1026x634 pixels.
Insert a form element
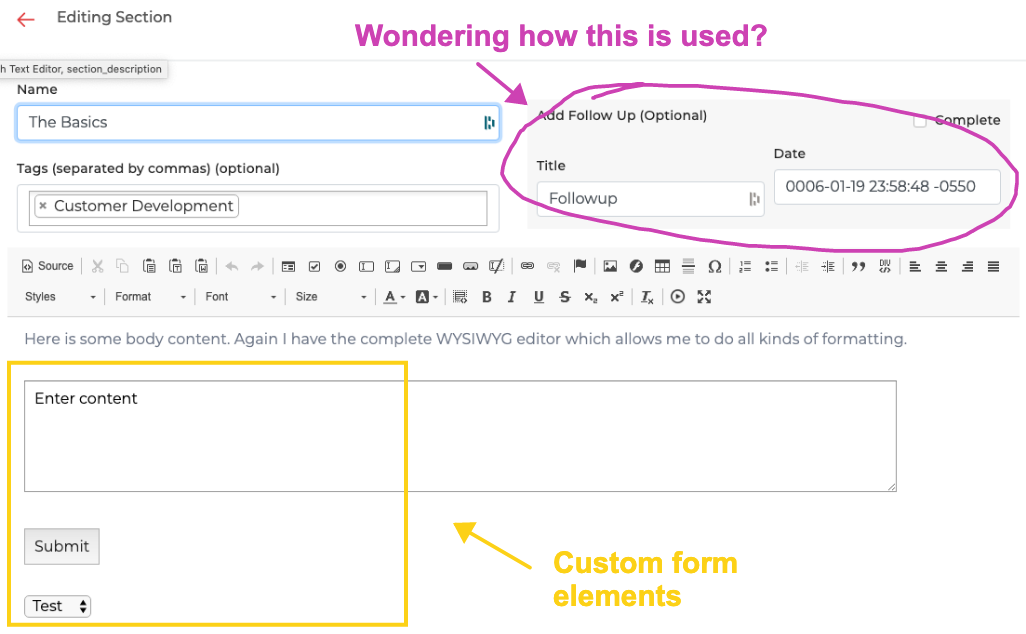288,266
